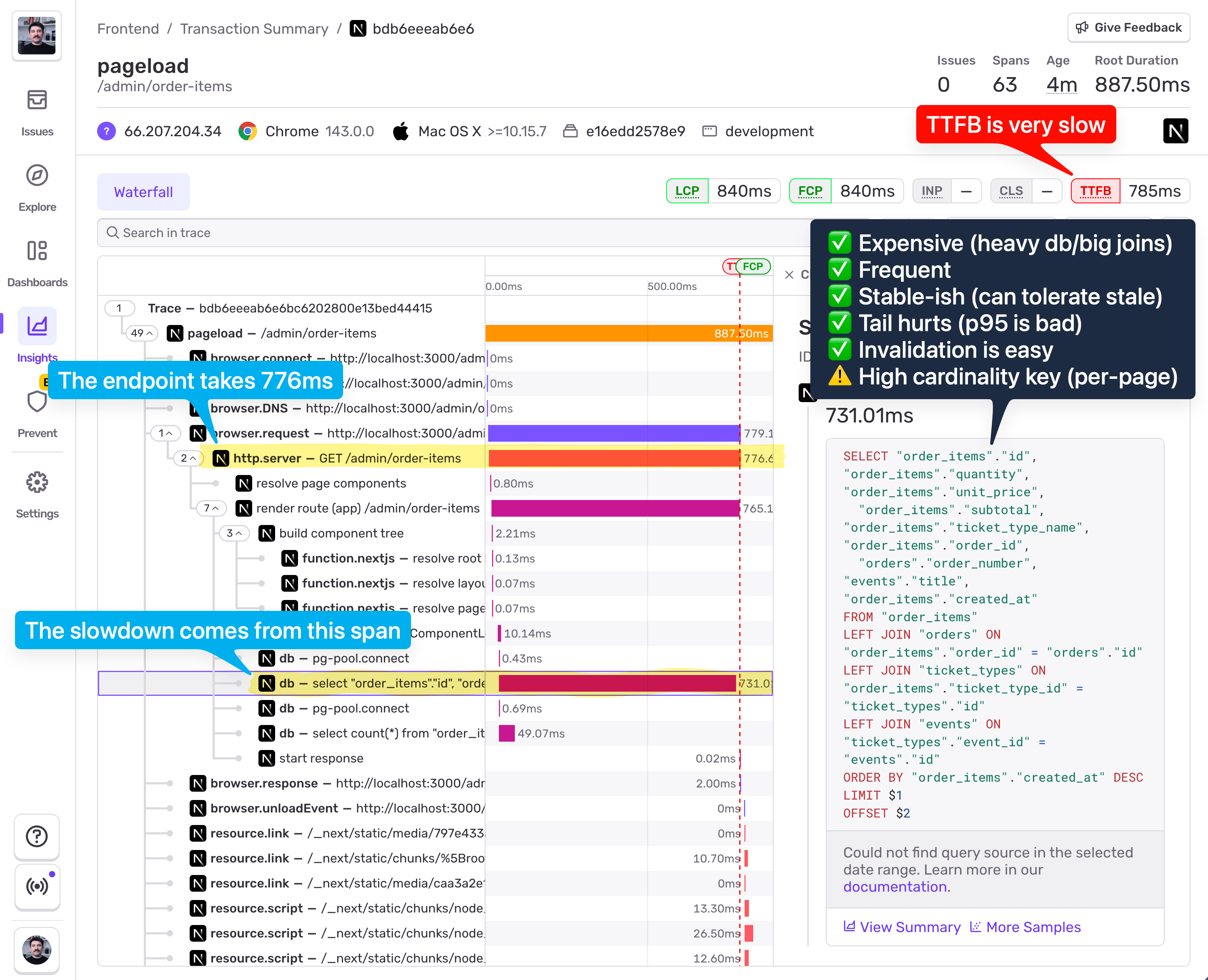Collapse the render route span group

point(212,508)
